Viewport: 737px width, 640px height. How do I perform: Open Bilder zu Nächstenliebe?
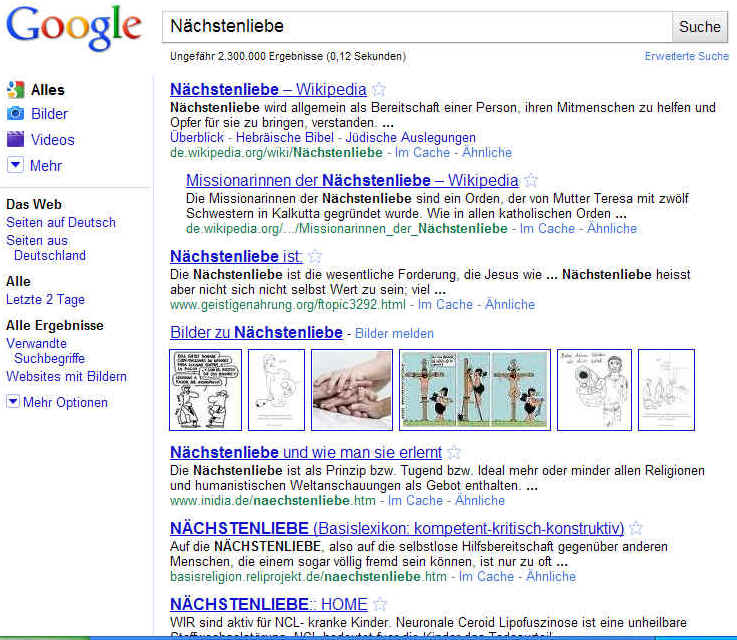[x=256, y=332]
